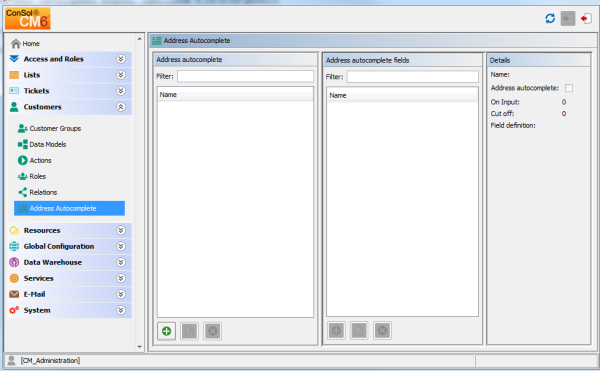The image size is (600, 371).
Task: Click the Data Warehouse section icon
Action: click(14, 262)
